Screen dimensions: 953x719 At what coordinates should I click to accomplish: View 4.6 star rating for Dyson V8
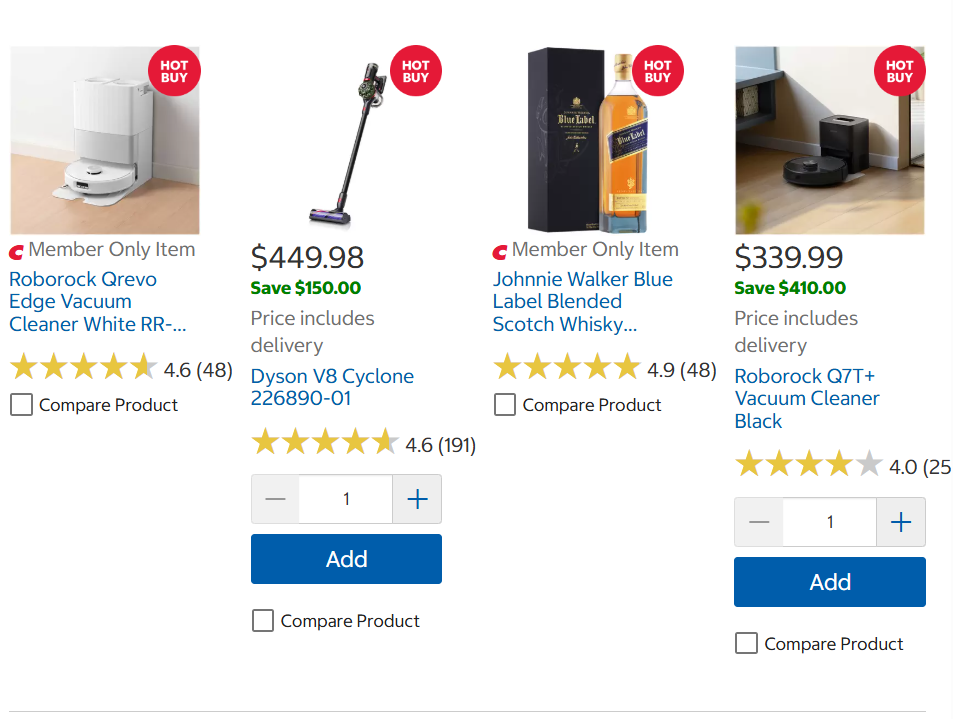tap(363, 444)
